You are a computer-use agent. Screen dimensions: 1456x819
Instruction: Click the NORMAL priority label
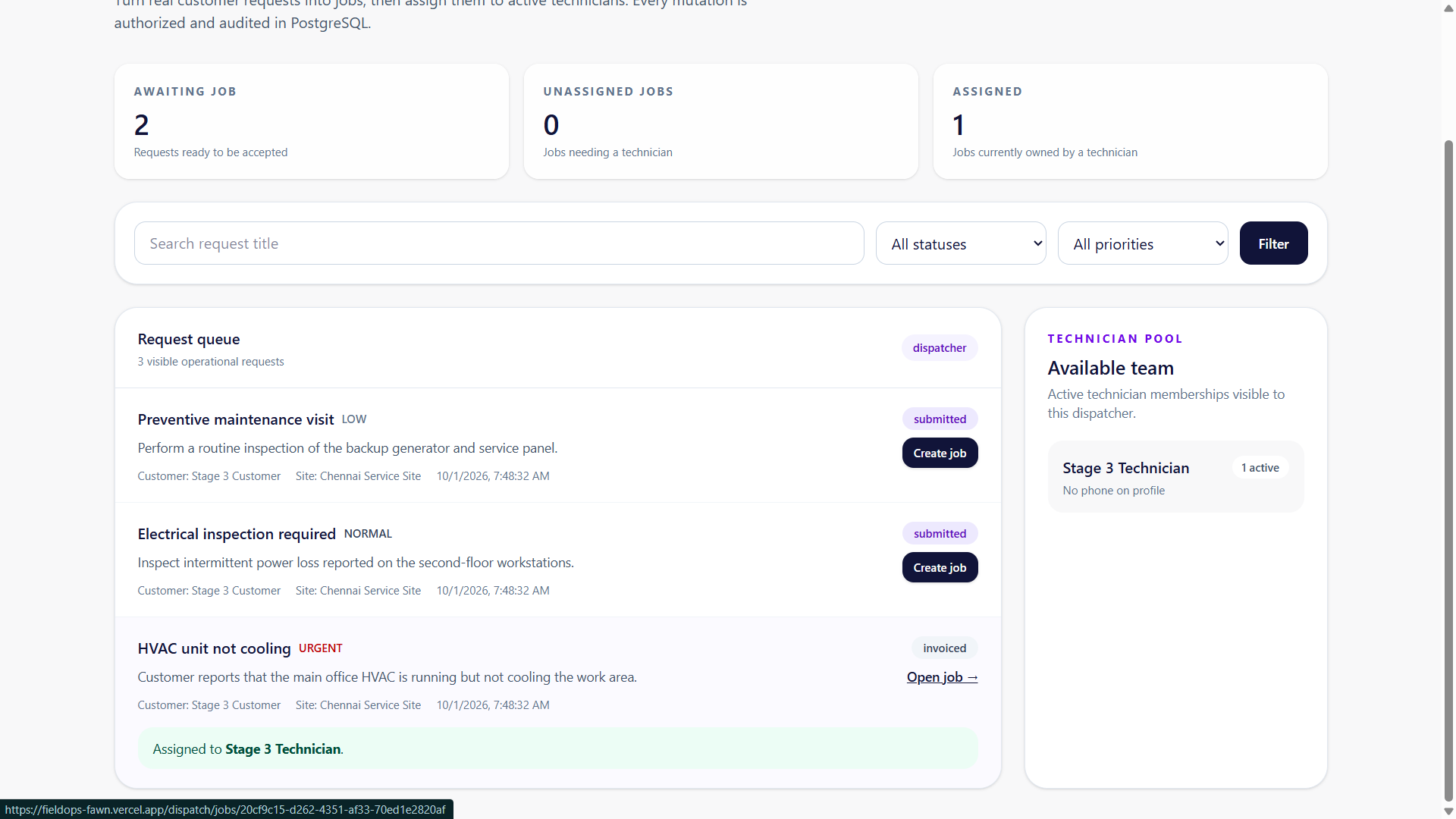pyautogui.click(x=368, y=534)
